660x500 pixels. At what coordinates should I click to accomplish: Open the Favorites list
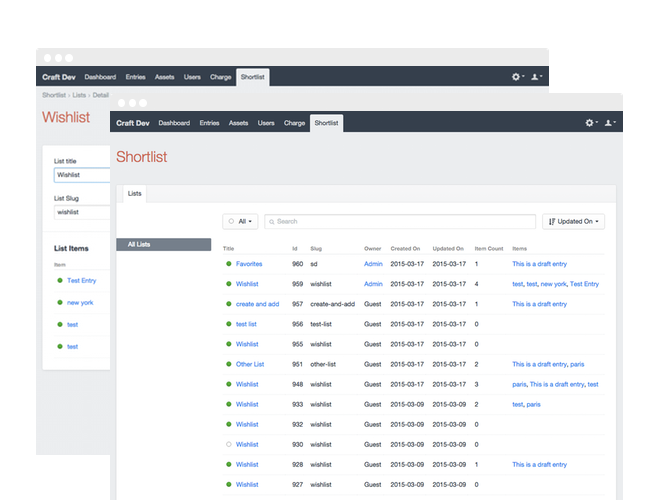(x=249, y=264)
